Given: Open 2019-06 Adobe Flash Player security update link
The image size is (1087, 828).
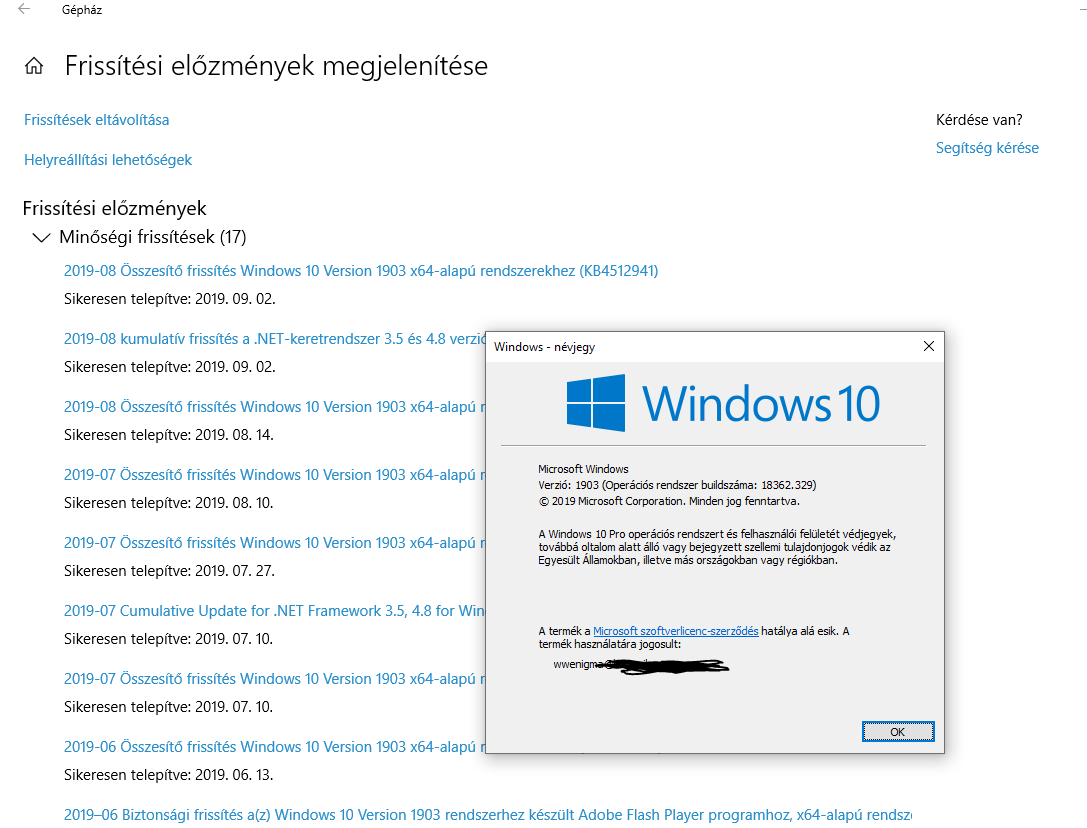Looking at the screenshot, I should coord(488,815).
